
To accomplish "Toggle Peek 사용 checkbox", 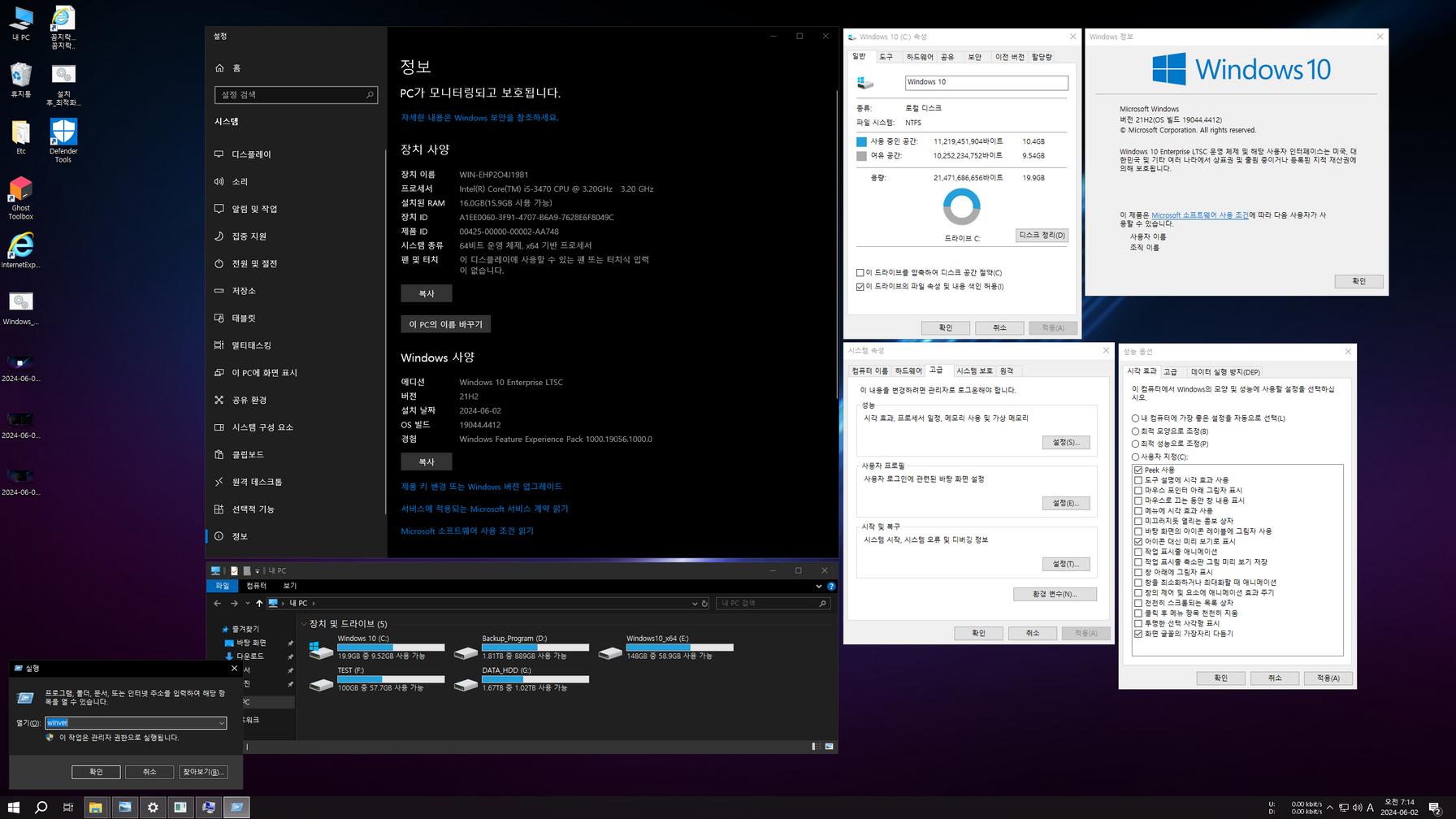I will click(x=1138, y=470).
